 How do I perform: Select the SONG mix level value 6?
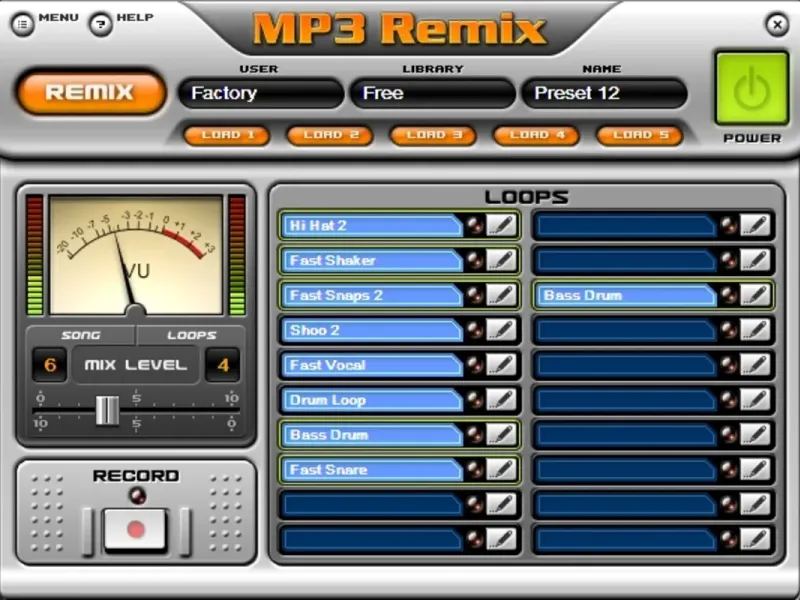tap(49, 365)
